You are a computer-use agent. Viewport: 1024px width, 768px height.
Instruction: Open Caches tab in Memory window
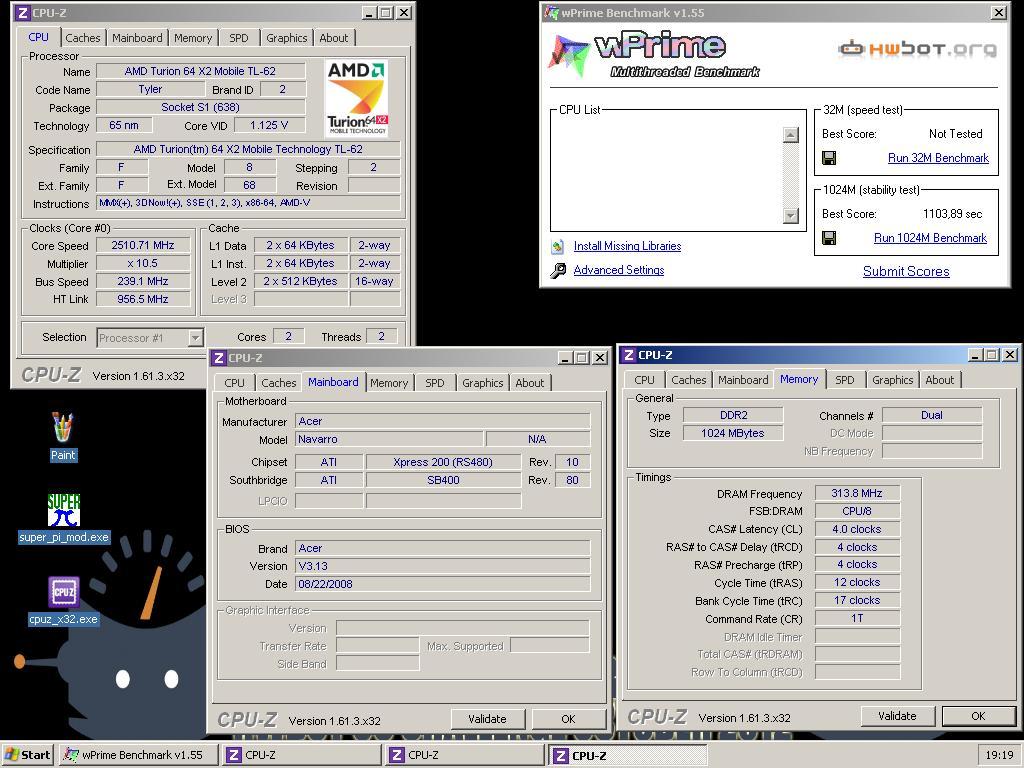689,379
